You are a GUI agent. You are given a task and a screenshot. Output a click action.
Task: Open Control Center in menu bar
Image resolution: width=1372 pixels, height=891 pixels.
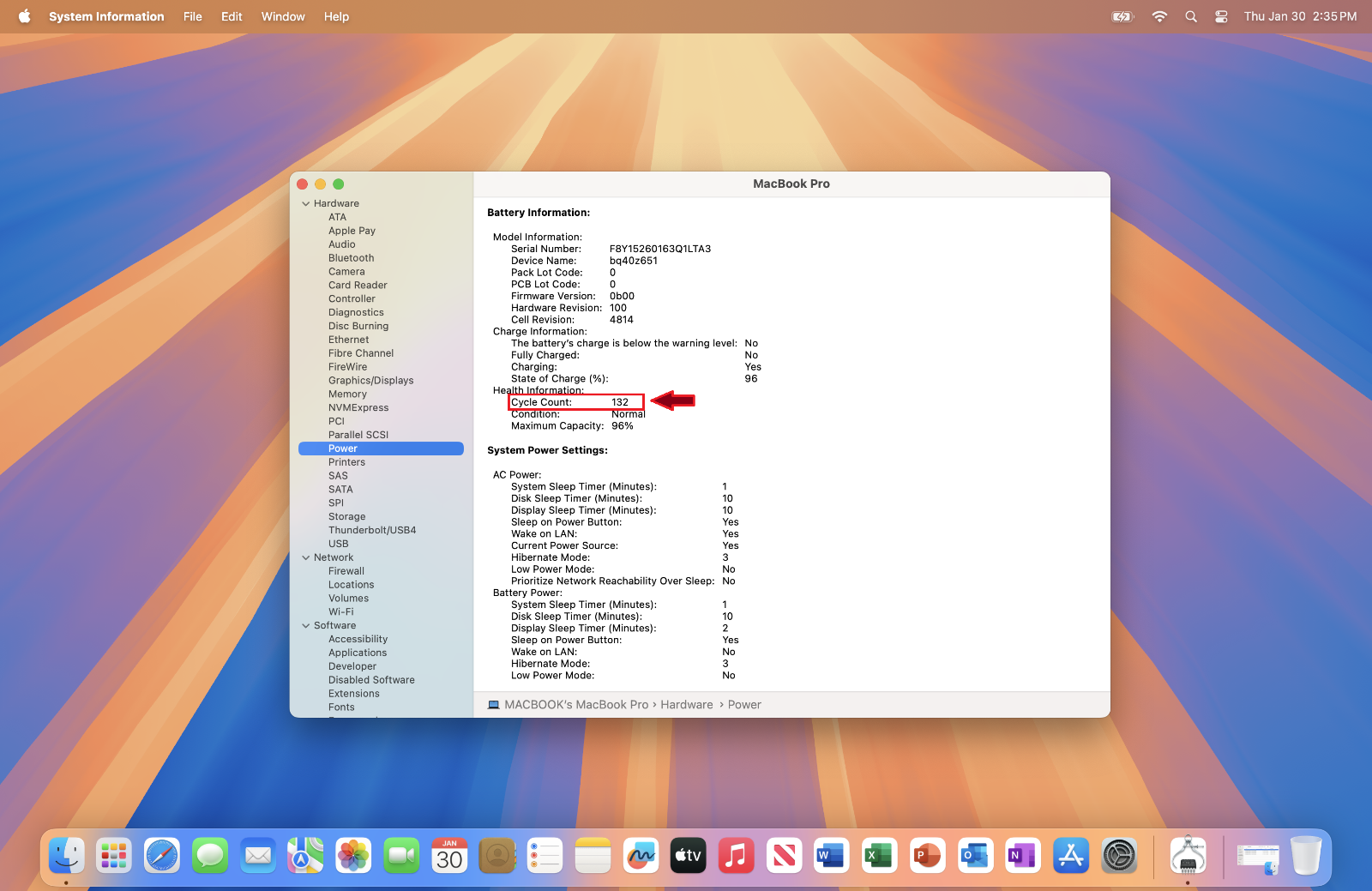click(1221, 16)
